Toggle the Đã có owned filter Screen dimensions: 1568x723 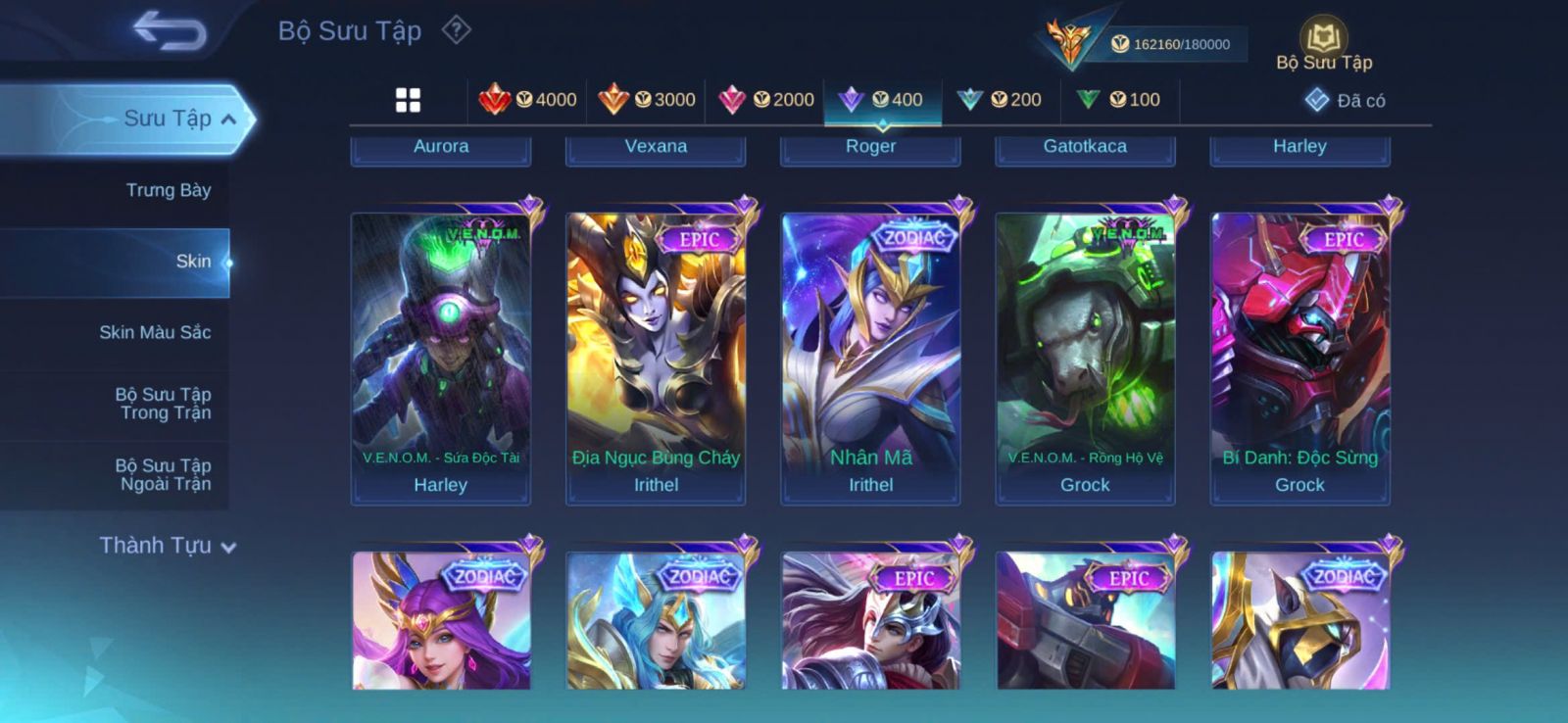[x=1345, y=100]
